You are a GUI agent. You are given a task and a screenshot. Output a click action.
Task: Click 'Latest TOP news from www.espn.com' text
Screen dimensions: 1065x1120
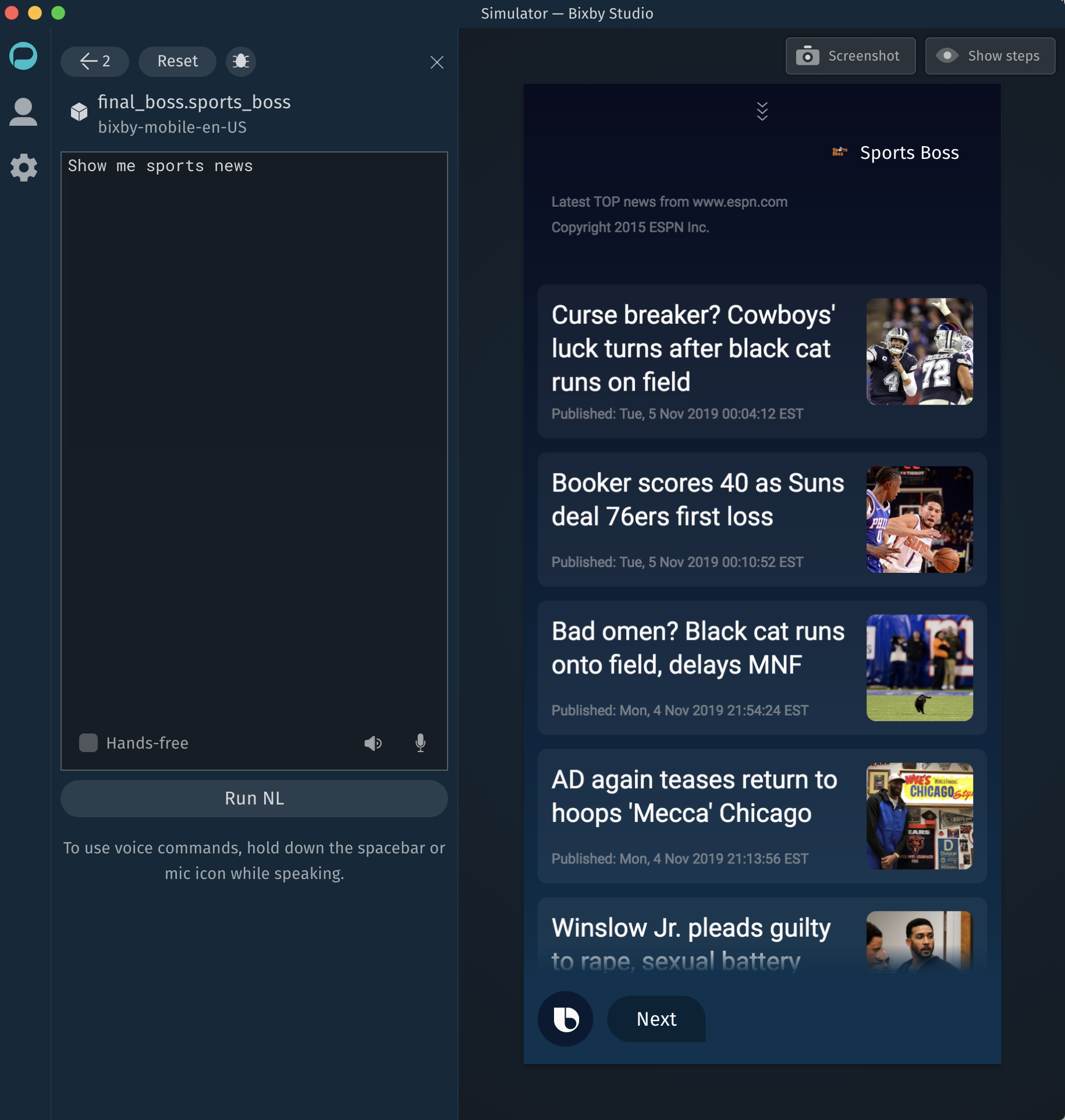[x=669, y=202]
